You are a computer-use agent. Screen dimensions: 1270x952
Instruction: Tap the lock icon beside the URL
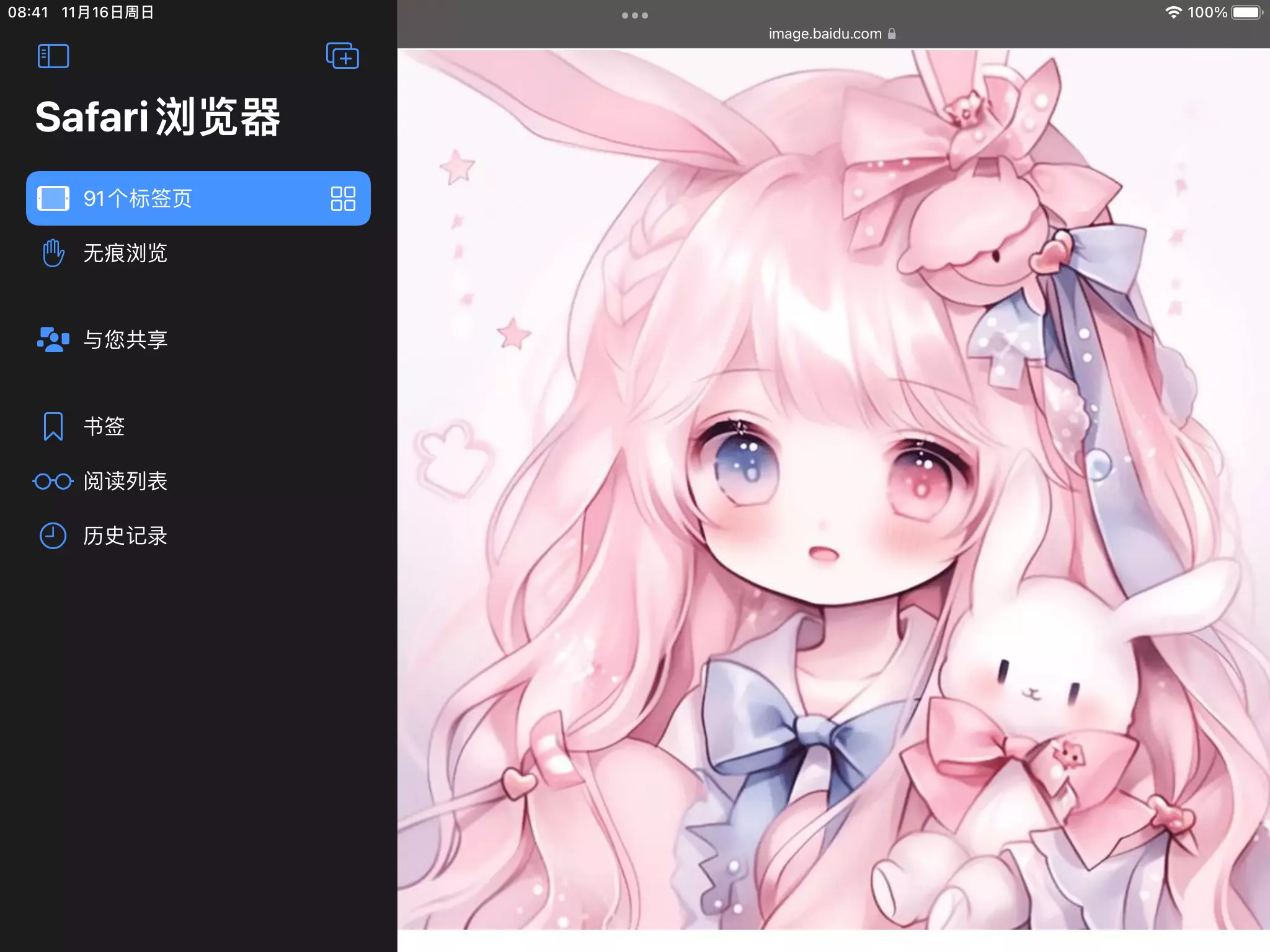pyautogui.click(x=892, y=34)
